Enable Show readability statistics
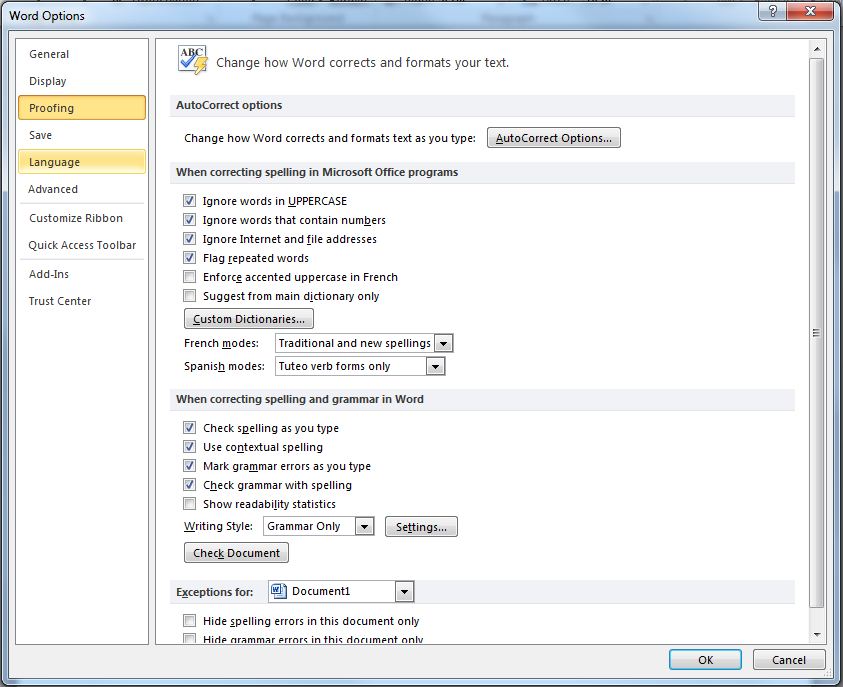The height and width of the screenshot is (687, 843). [x=189, y=504]
